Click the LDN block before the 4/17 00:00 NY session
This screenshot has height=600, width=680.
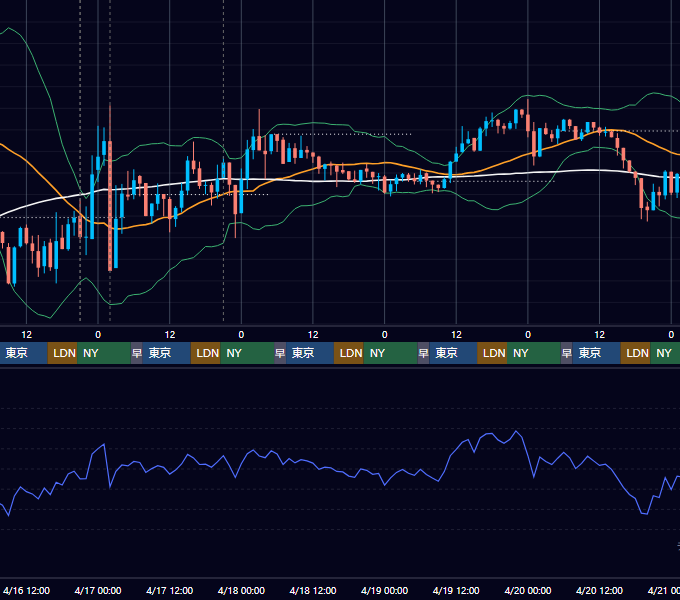coord(62,353)
